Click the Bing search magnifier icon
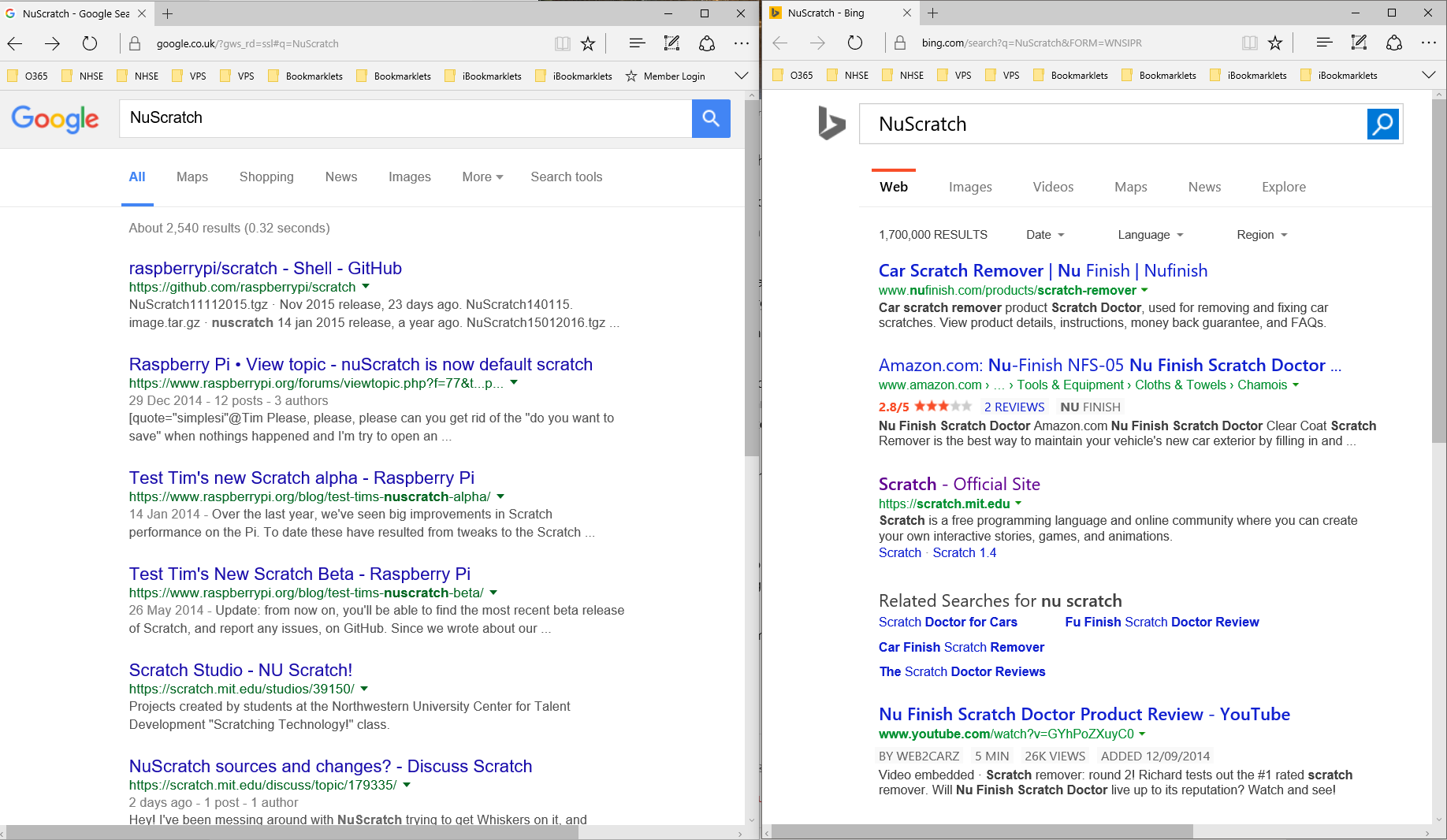 (1382, 124)
